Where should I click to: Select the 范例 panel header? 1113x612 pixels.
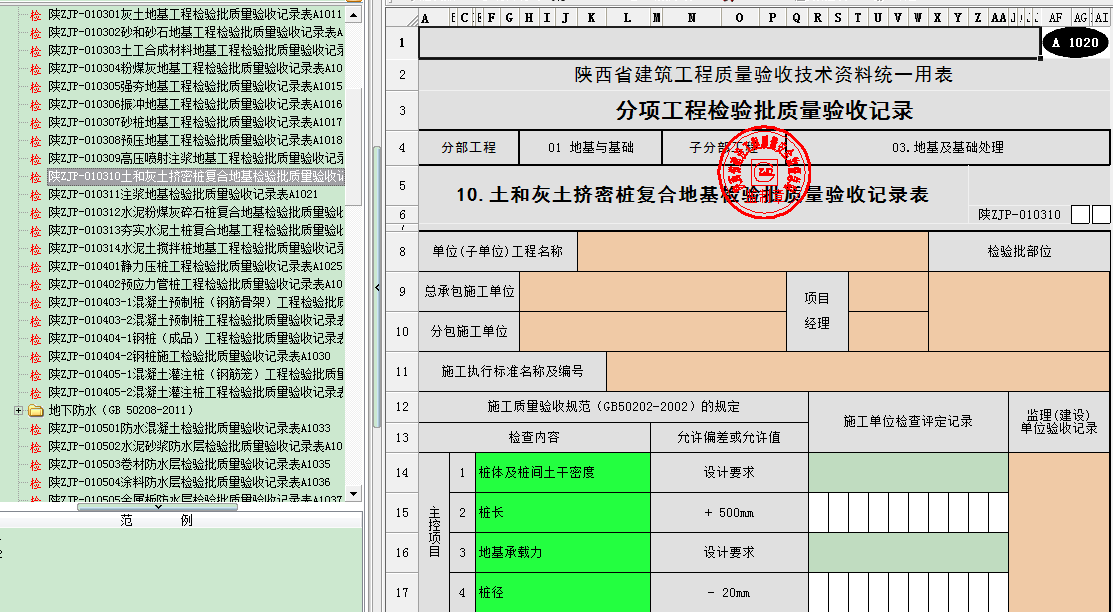[x=157, y=521]
